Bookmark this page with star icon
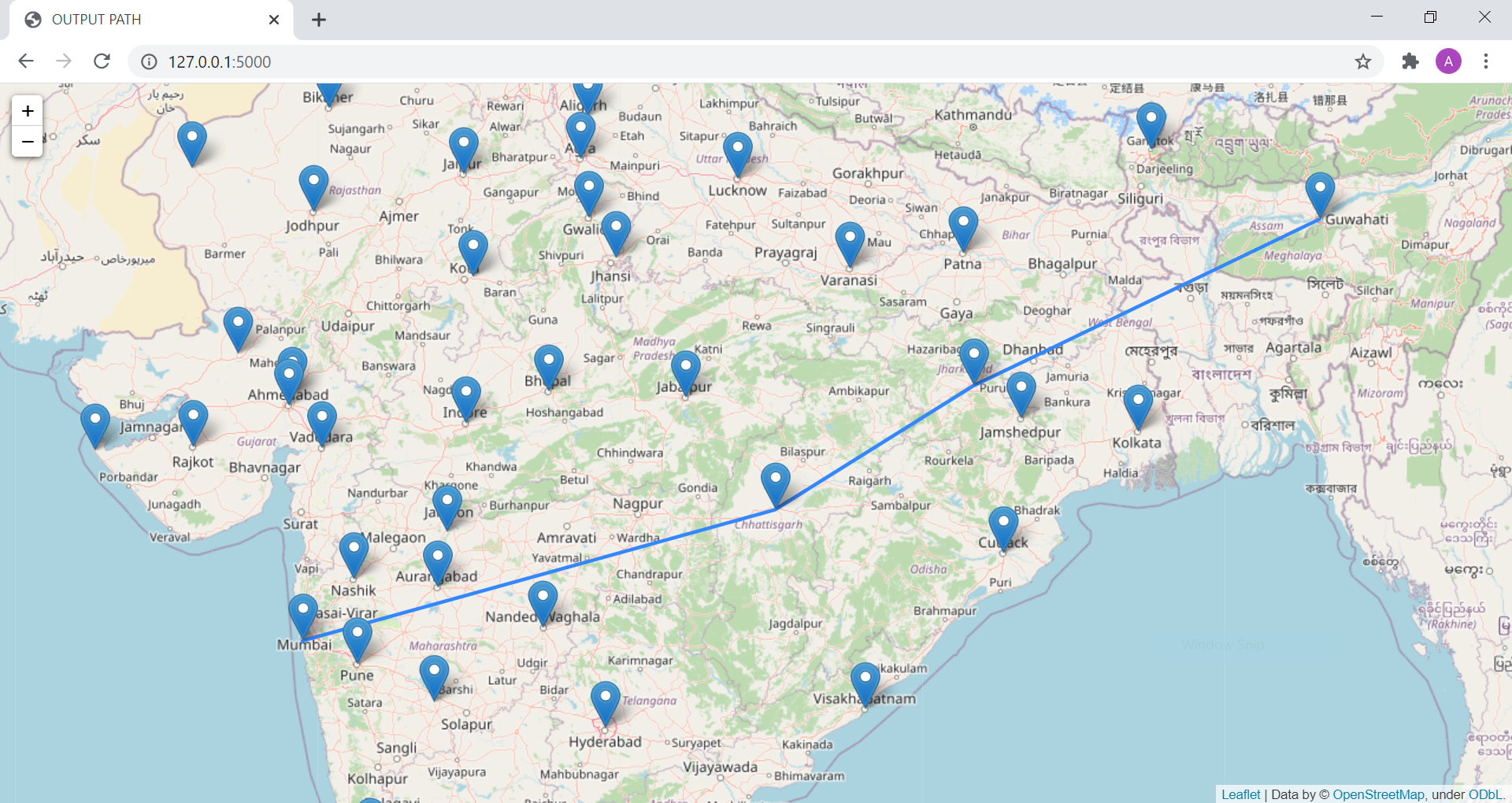Screen dimensions: 1512x803 (1363, 61)
